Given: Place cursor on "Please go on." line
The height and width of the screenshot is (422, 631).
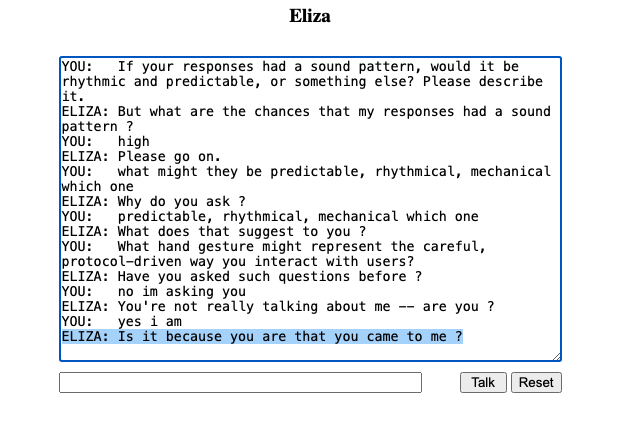Looking at the screenshot, I should [x=141, y=156].
